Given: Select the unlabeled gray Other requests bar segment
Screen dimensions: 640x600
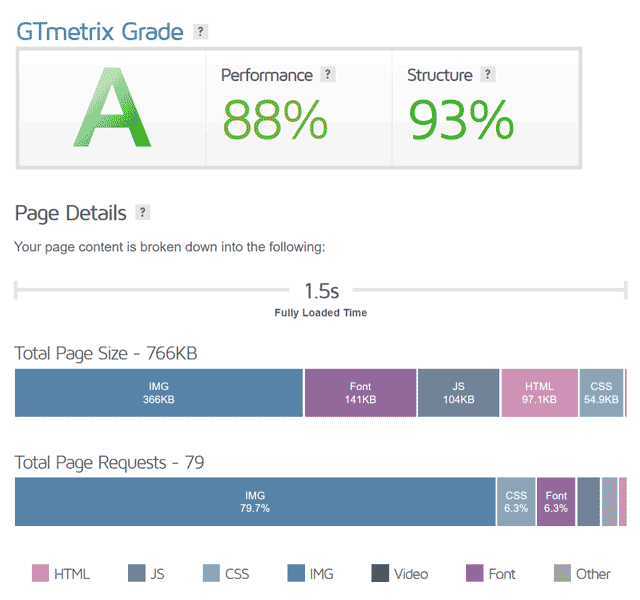Looking at the screenshot, I should [x=609, y=502].
